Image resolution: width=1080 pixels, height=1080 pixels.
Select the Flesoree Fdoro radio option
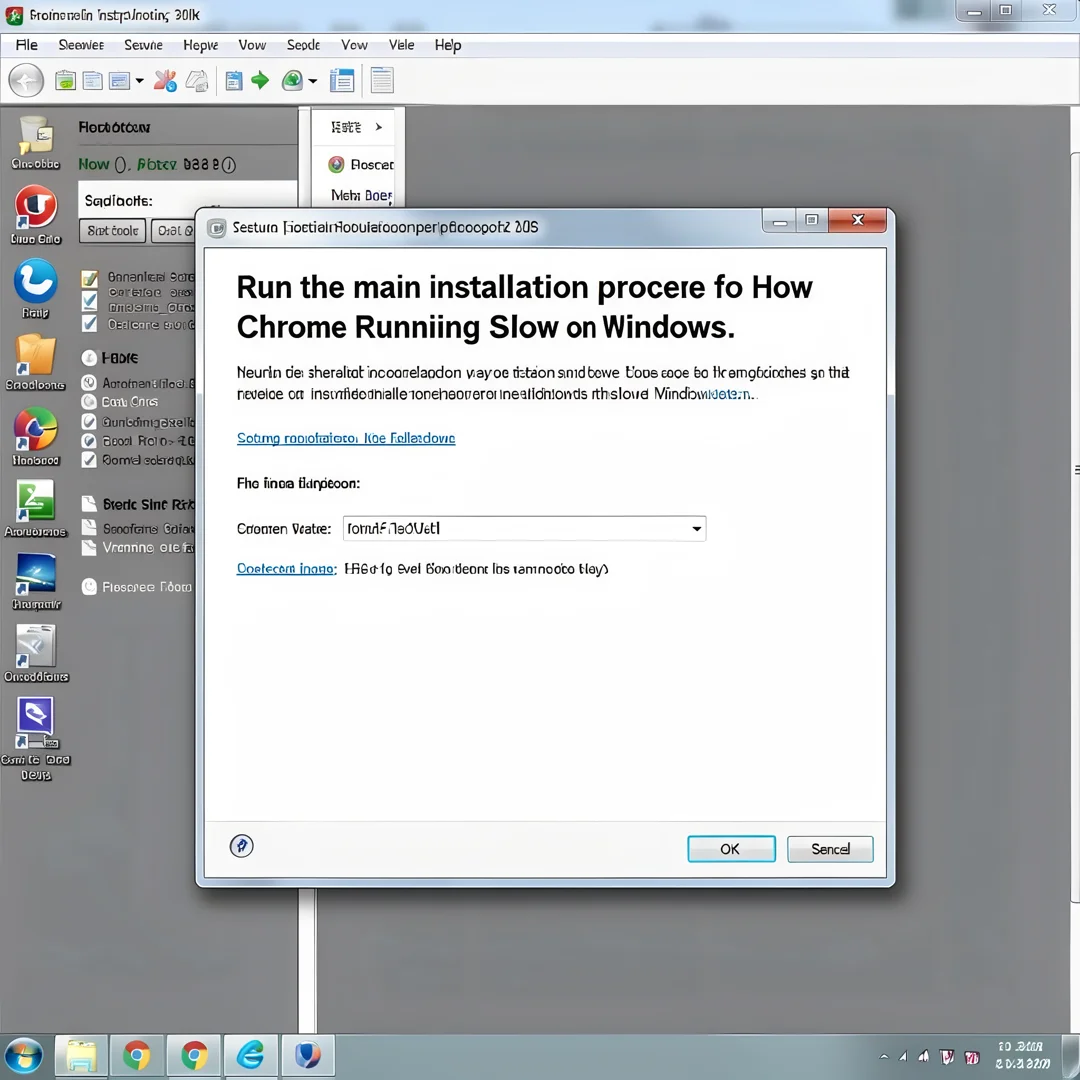(x=89, y=587)
